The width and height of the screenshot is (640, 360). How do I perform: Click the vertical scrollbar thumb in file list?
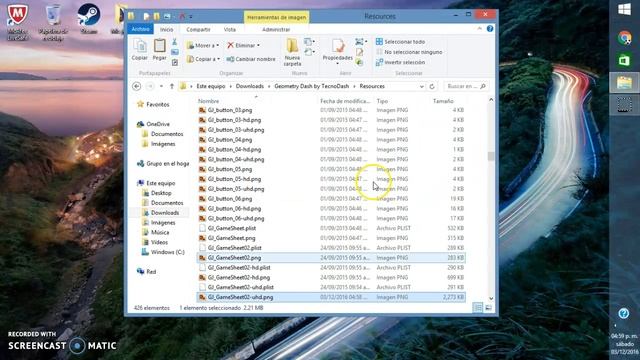point(491,156)
